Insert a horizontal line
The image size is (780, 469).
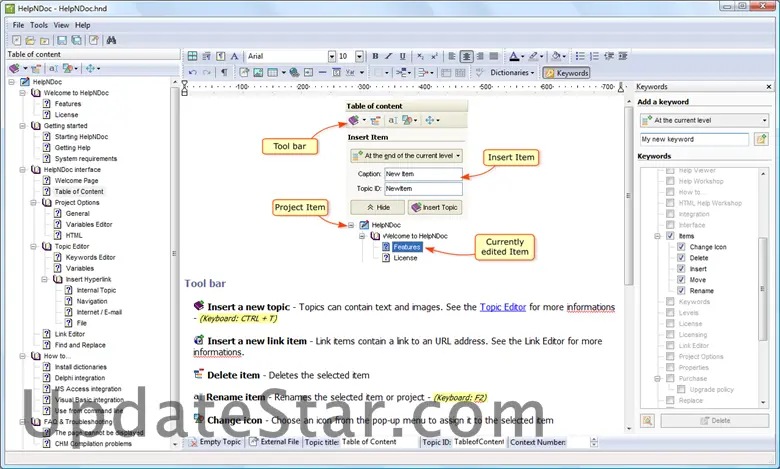click(322, 73)
